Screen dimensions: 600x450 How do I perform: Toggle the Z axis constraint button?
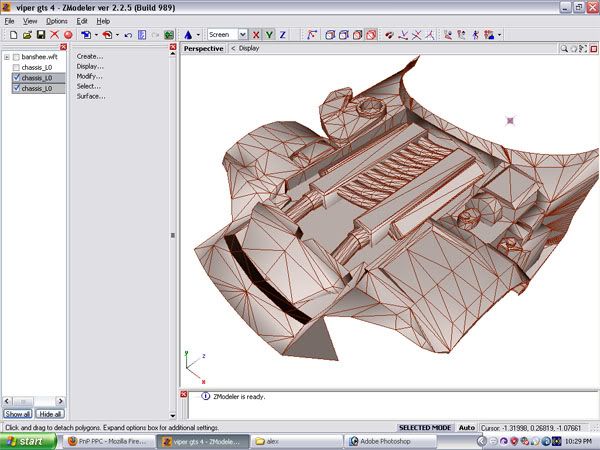[283, 35]
